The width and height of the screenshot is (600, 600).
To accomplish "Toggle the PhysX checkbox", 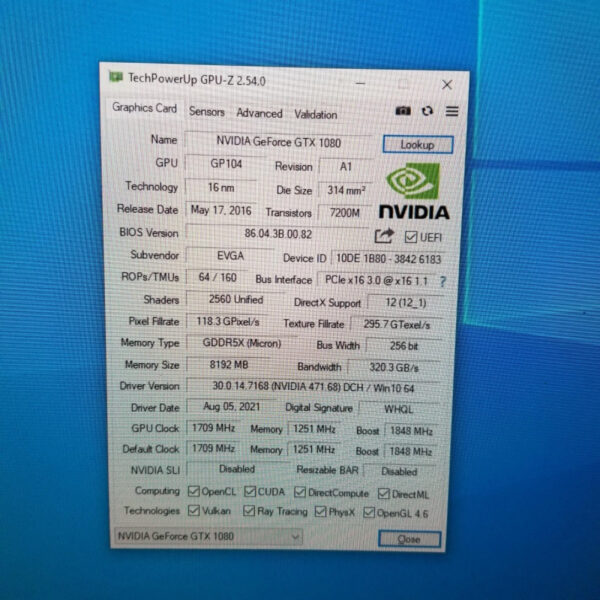I will pos(320,512).
